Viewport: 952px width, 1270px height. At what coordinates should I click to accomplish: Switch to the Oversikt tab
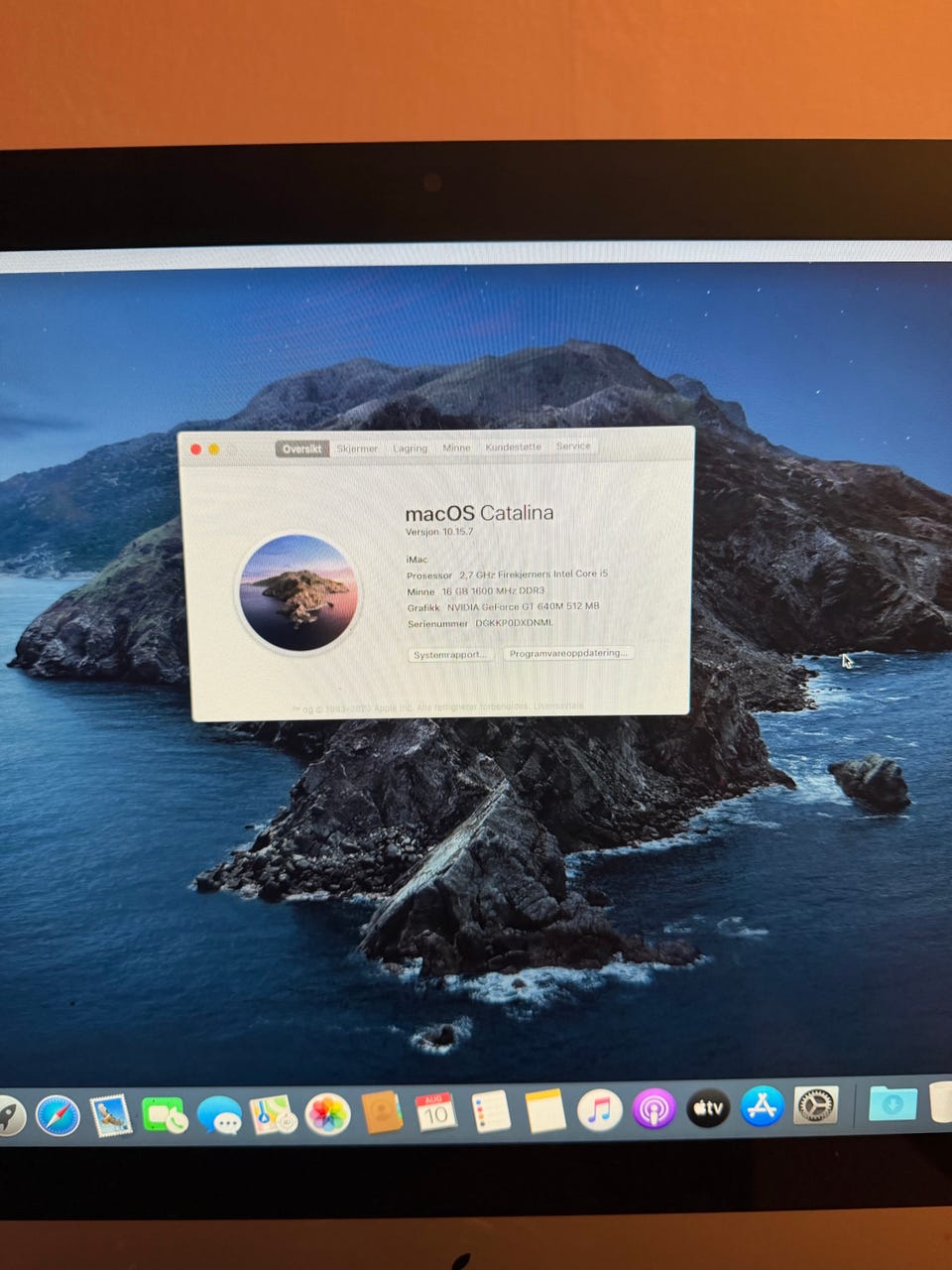(302, 448)
